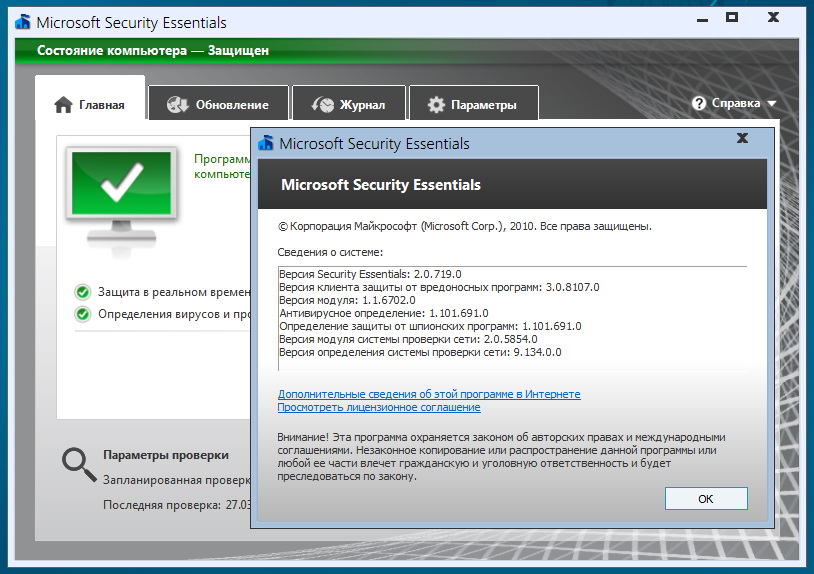
Task: Open the Журнал tab
Action: [348, 104]
